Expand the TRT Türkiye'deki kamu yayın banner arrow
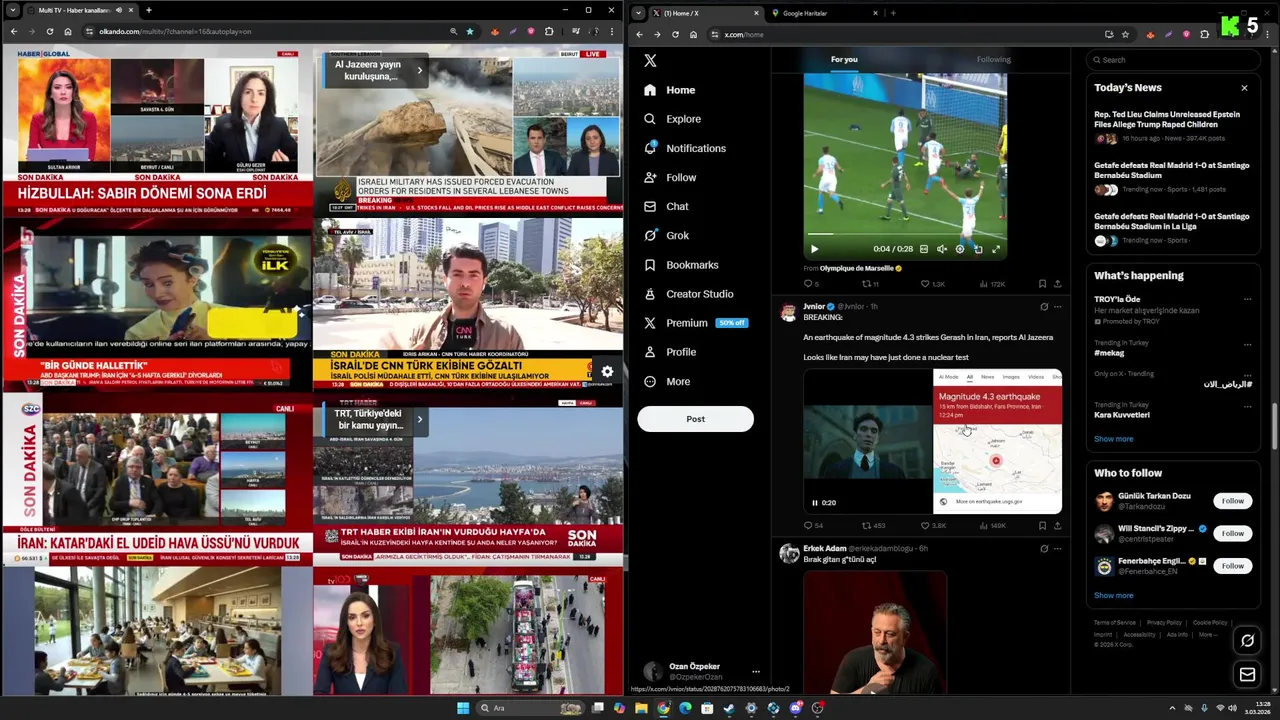The image size is (1280, 720). 420,419
